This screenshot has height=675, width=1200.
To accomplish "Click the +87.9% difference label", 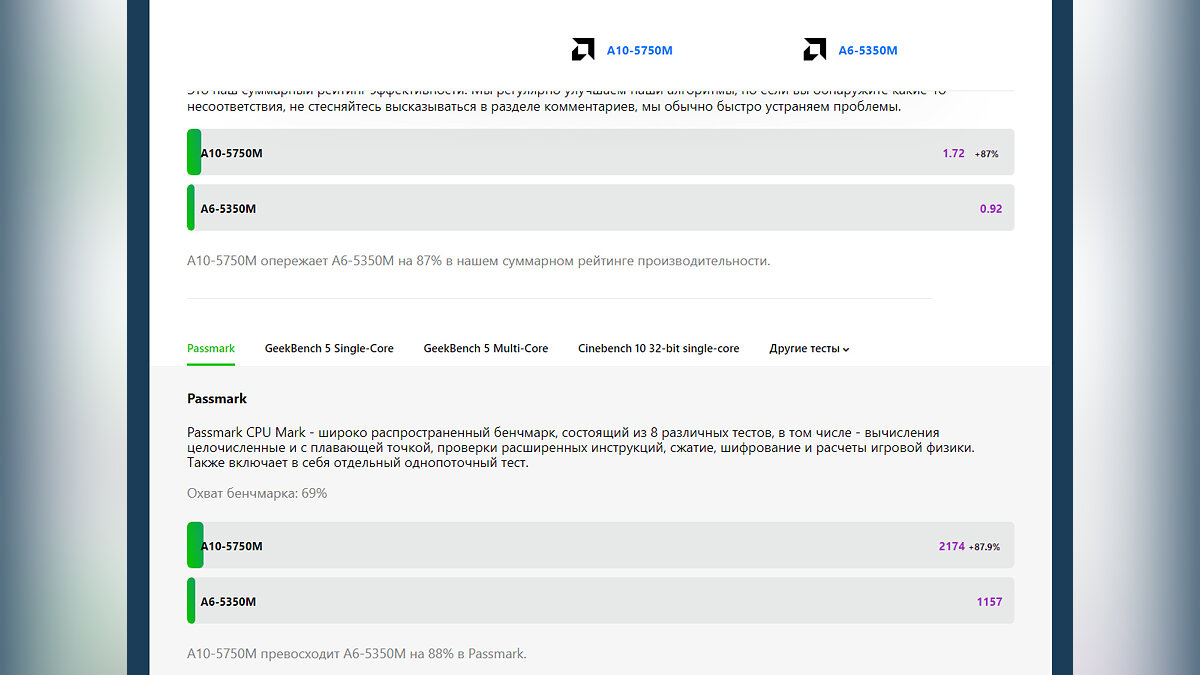I will (x=985, y=547).
